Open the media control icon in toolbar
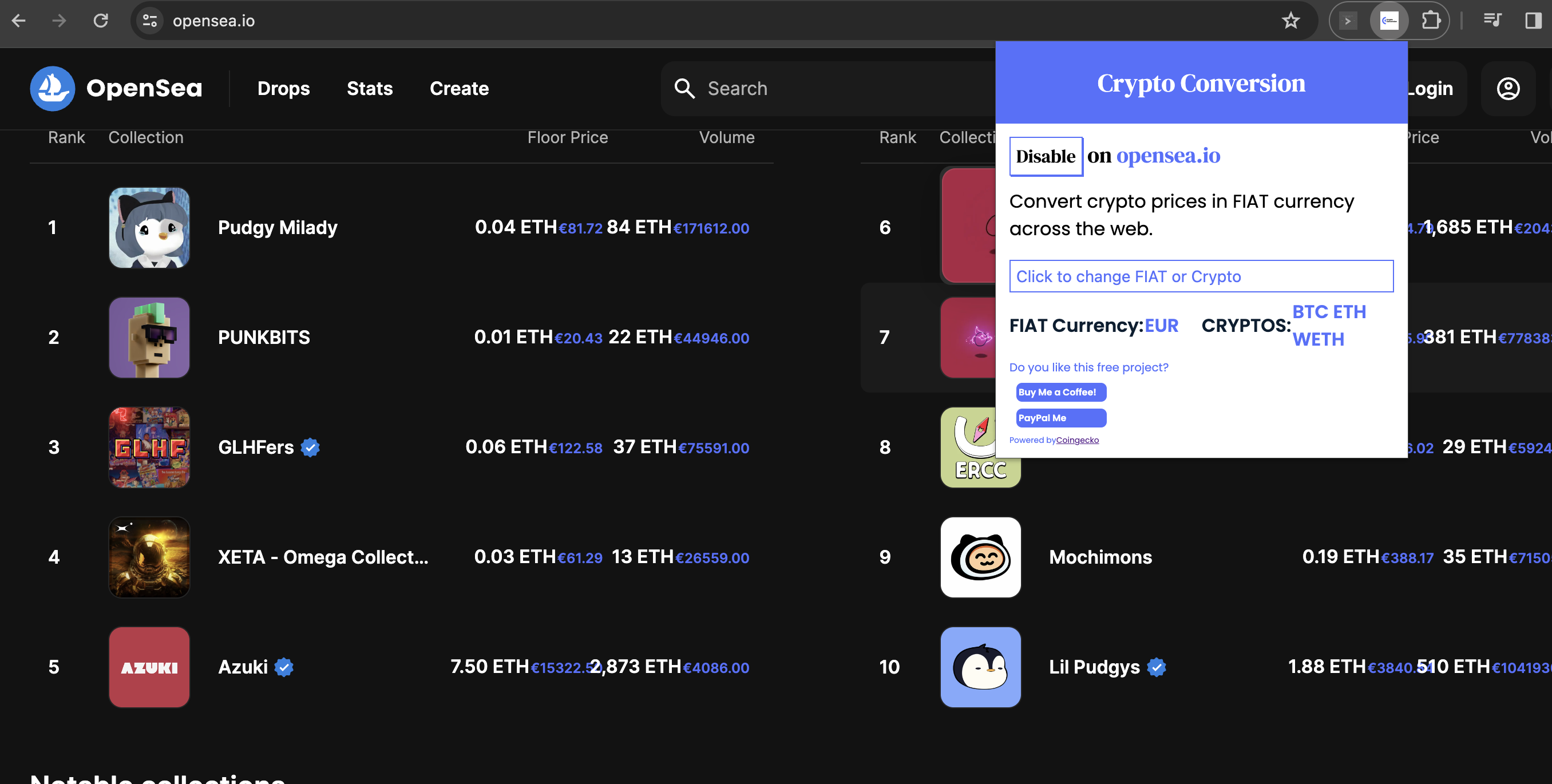 tap(1492, 21)
